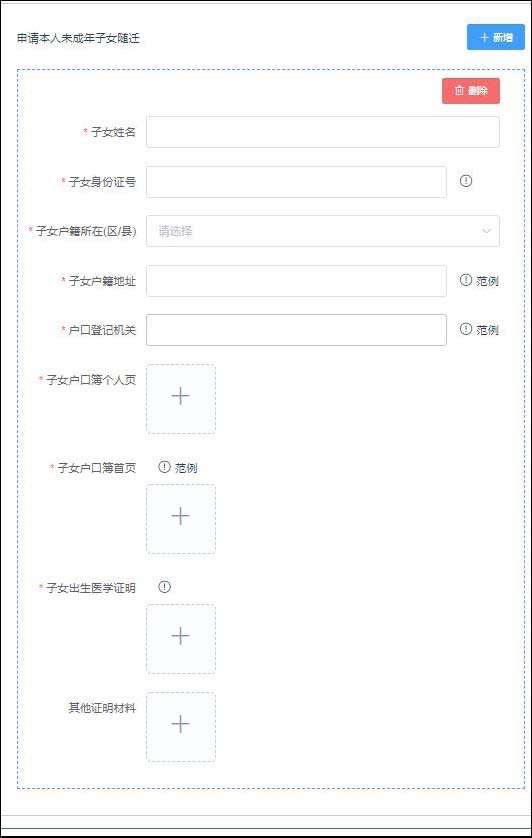The height and width of the screenshot is (838, 532).
Task: Open the 范例 link for 子女户籍地址
Action: pos(487,281)
